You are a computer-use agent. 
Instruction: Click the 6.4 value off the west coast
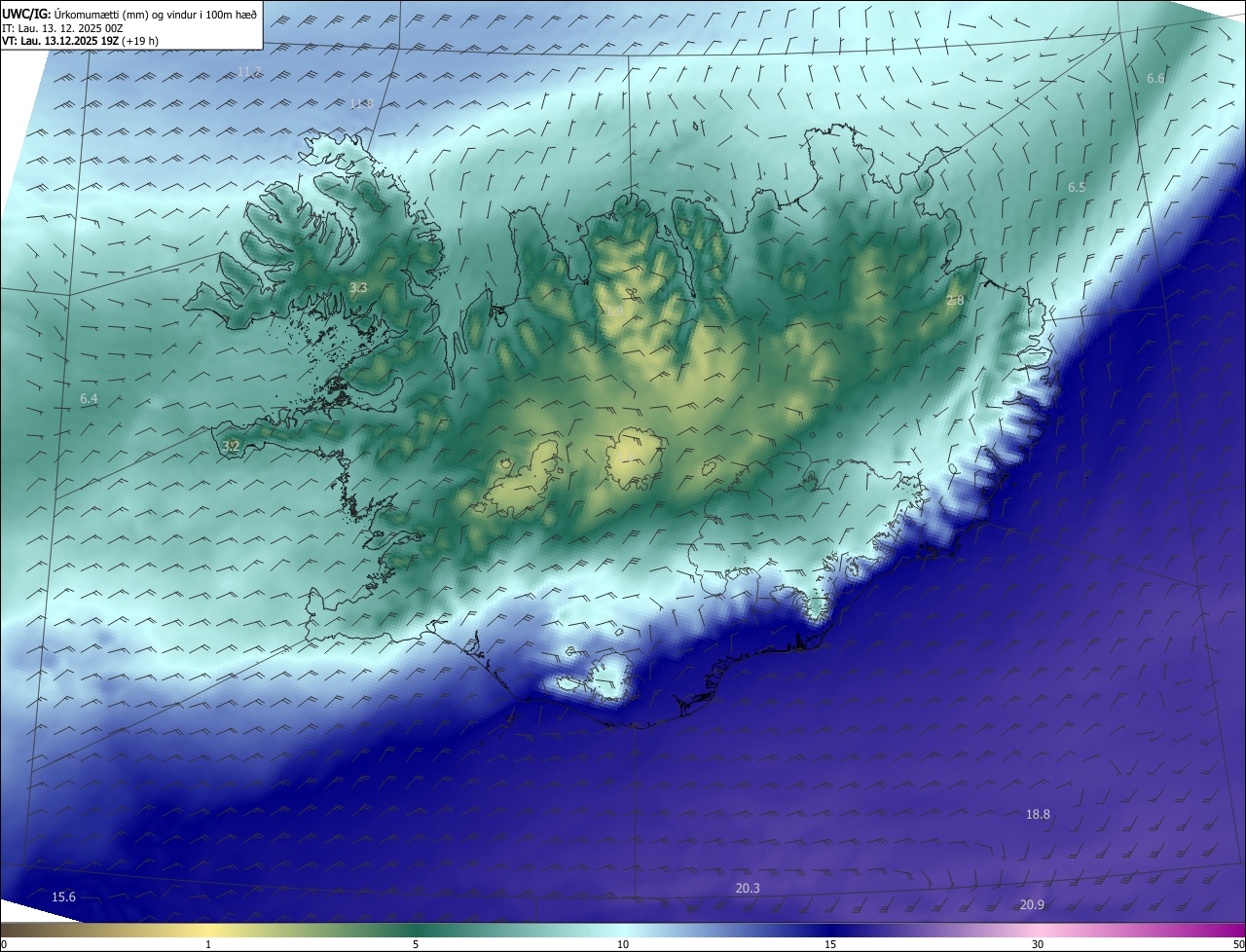(90, 398)
